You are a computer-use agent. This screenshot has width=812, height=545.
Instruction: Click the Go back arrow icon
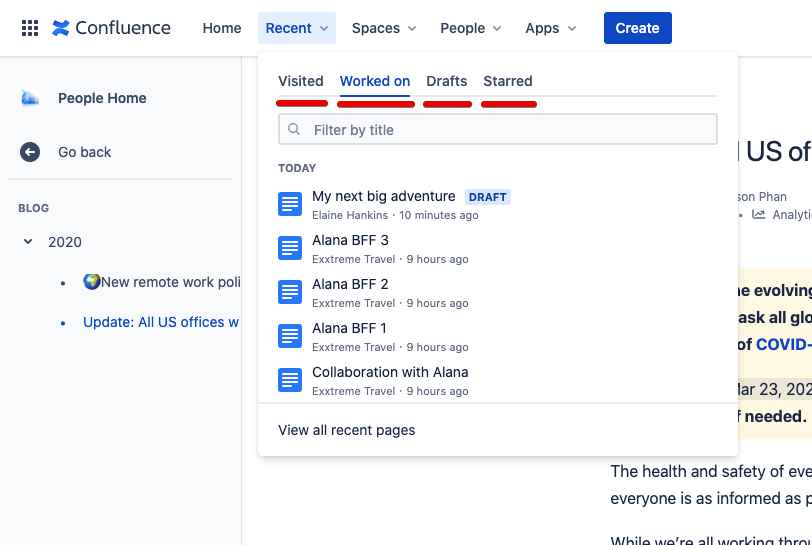point(30,152)
